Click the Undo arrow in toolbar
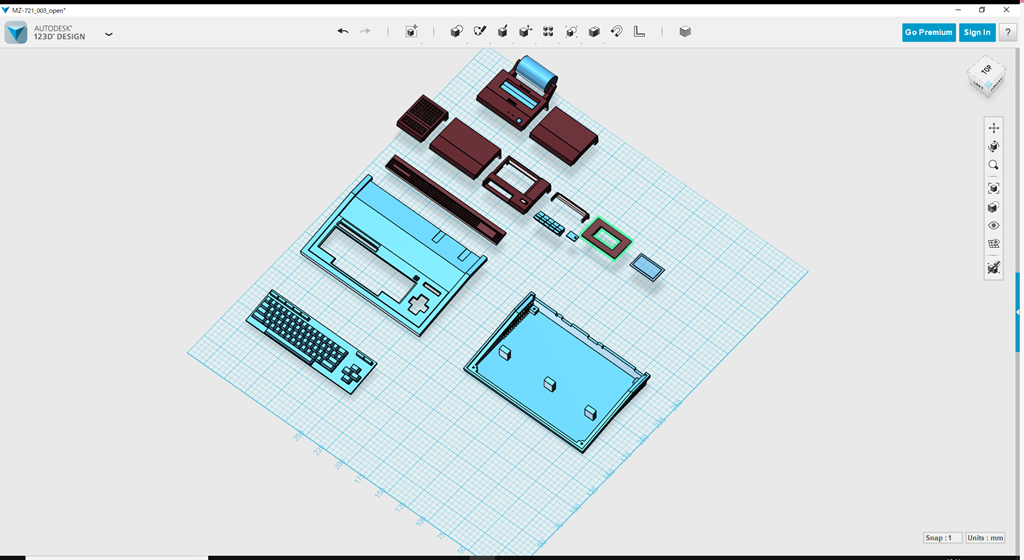The height and width of the screenshot is (560, 1024). [x=343, y=32]
